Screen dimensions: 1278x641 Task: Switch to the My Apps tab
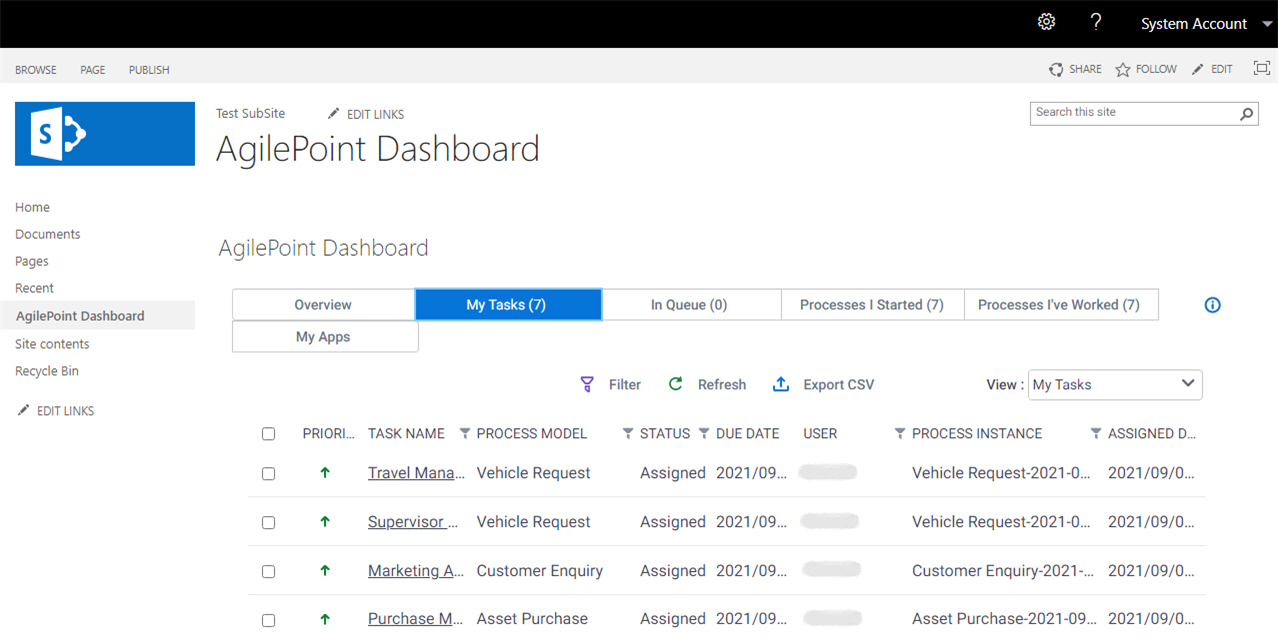coord(324,337)
